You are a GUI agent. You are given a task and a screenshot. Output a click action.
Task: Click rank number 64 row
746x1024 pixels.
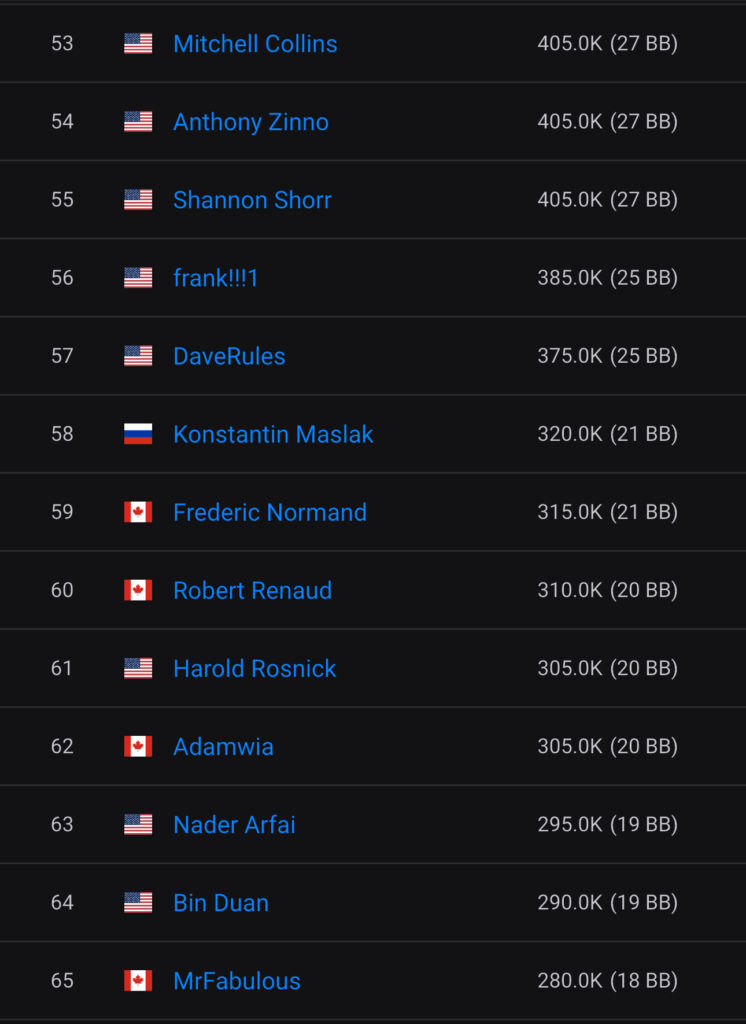(62, 902)
